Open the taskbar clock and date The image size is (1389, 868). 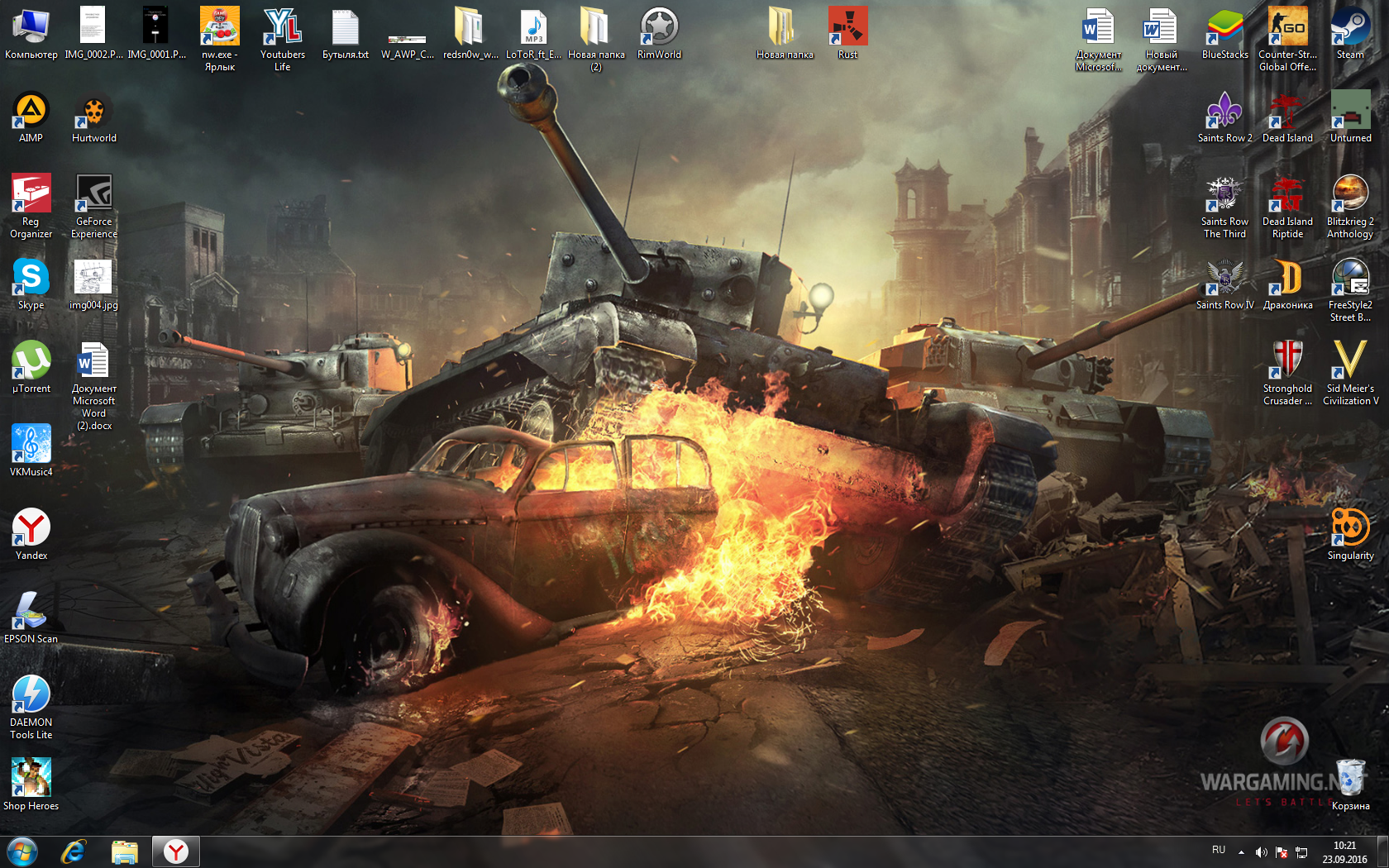1345,852
